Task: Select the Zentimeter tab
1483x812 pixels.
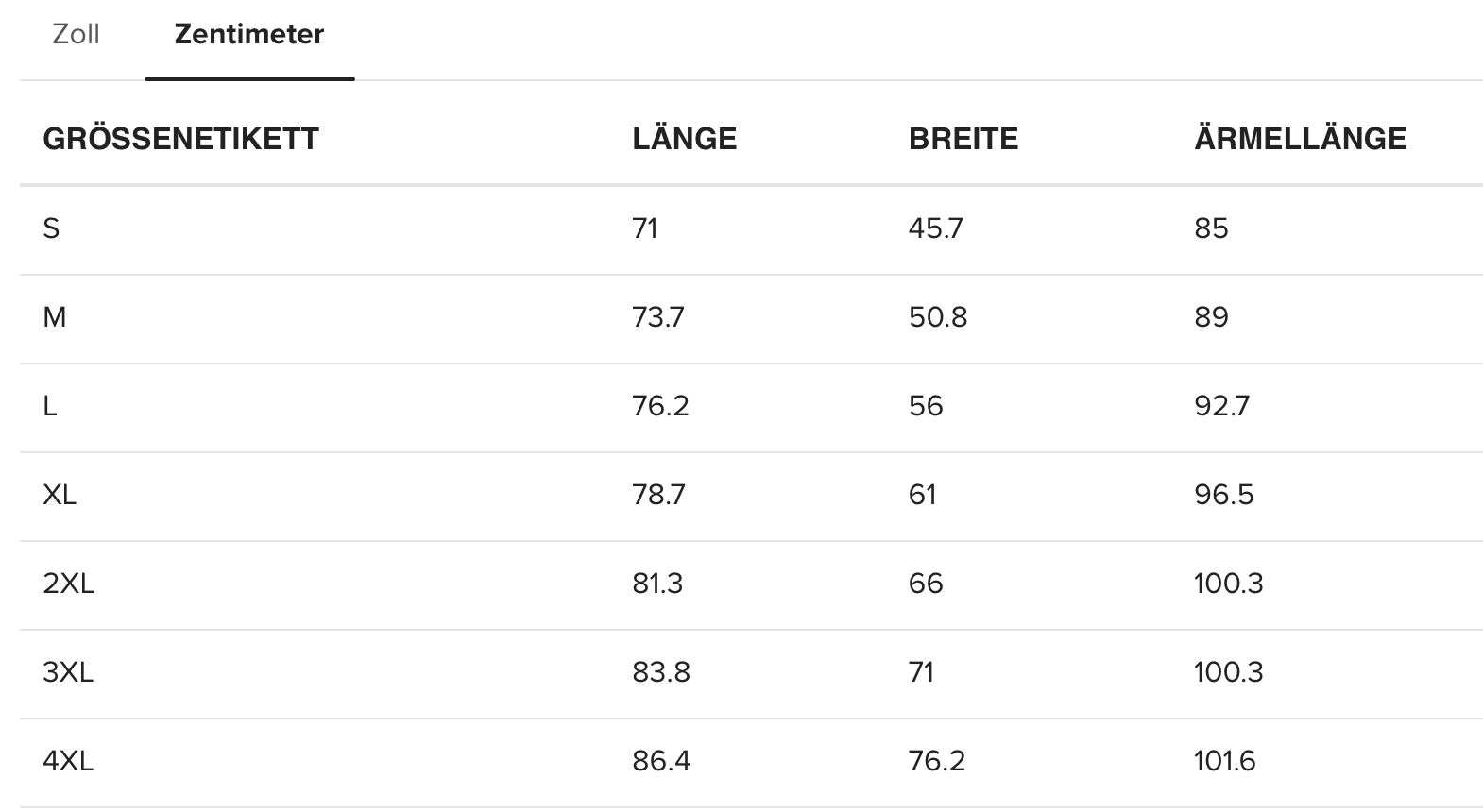Action: click(249, 35)
